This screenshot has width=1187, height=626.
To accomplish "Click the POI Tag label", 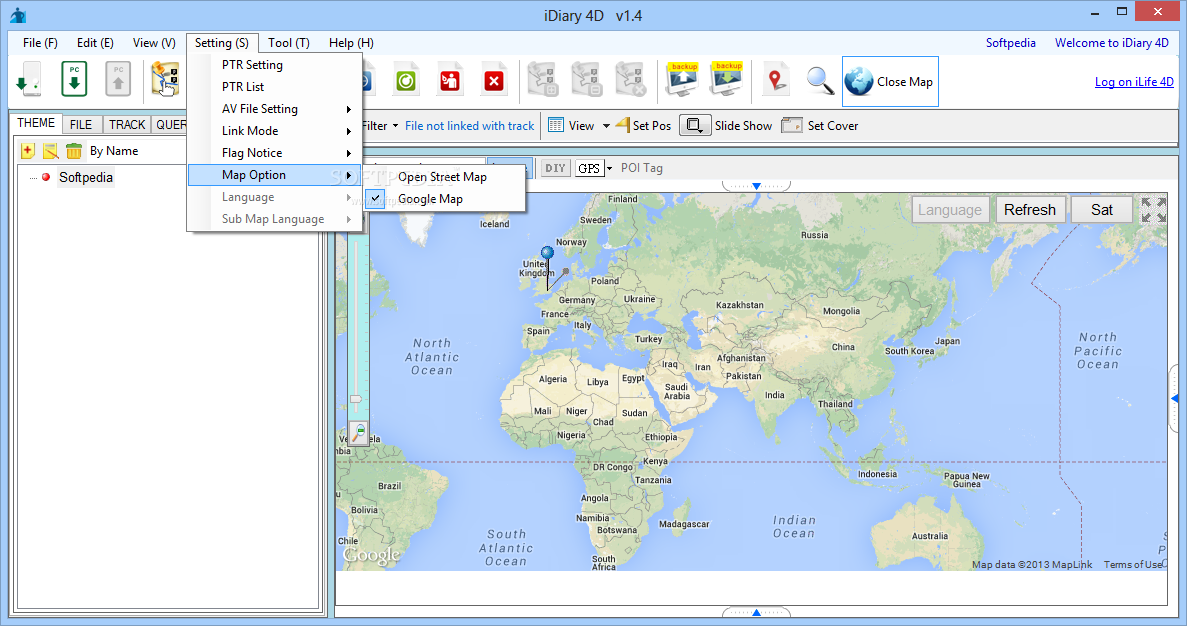I will [642, 168].
